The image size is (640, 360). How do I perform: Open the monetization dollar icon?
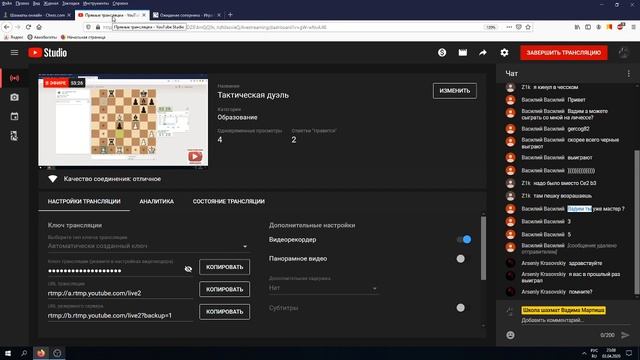pyautogui.click(x=442, y=53)
